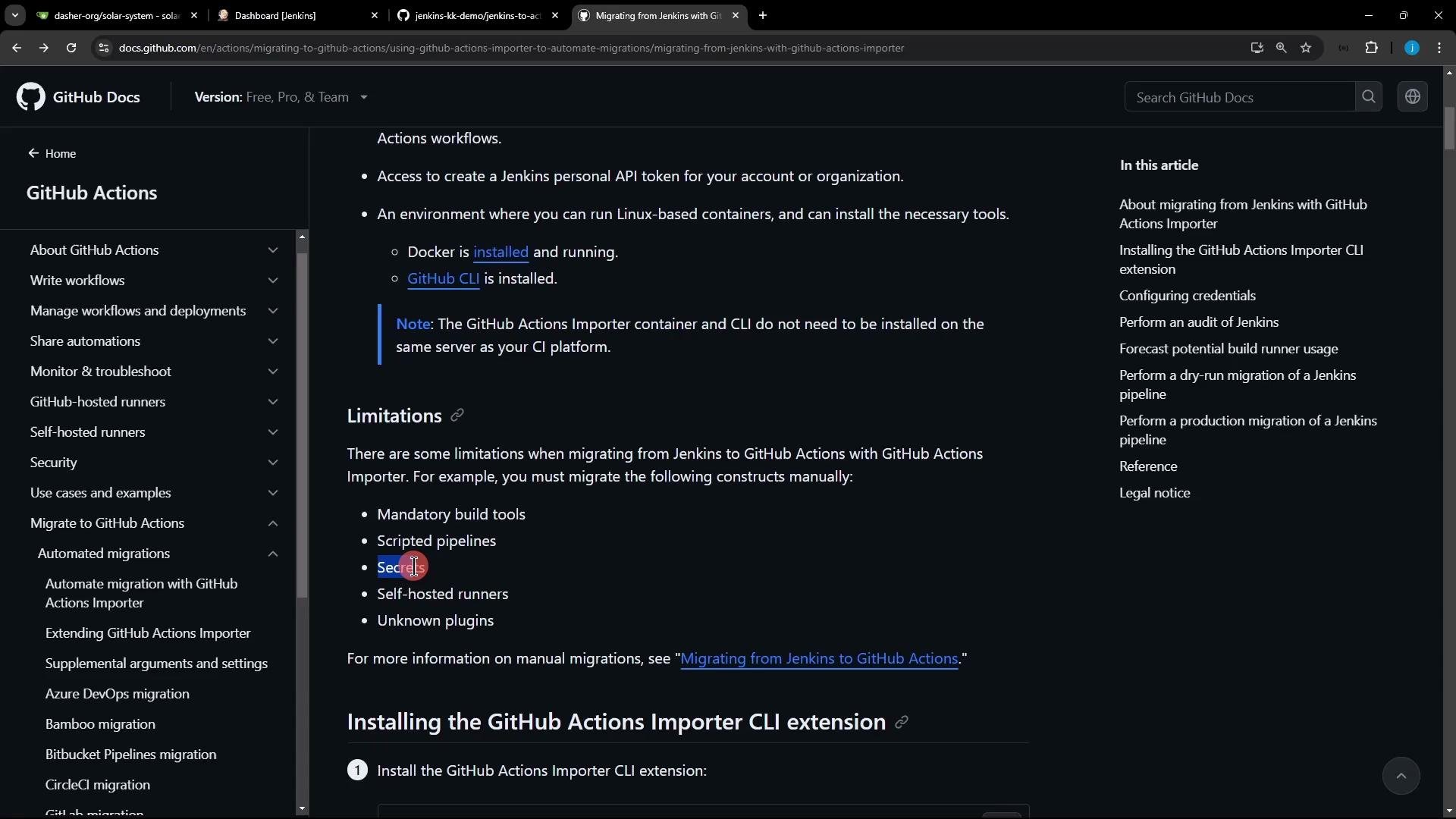The image size is (1456, 819).
Task: Click the Search GitHub Docs input field
Action: (x=1239, y=97)
